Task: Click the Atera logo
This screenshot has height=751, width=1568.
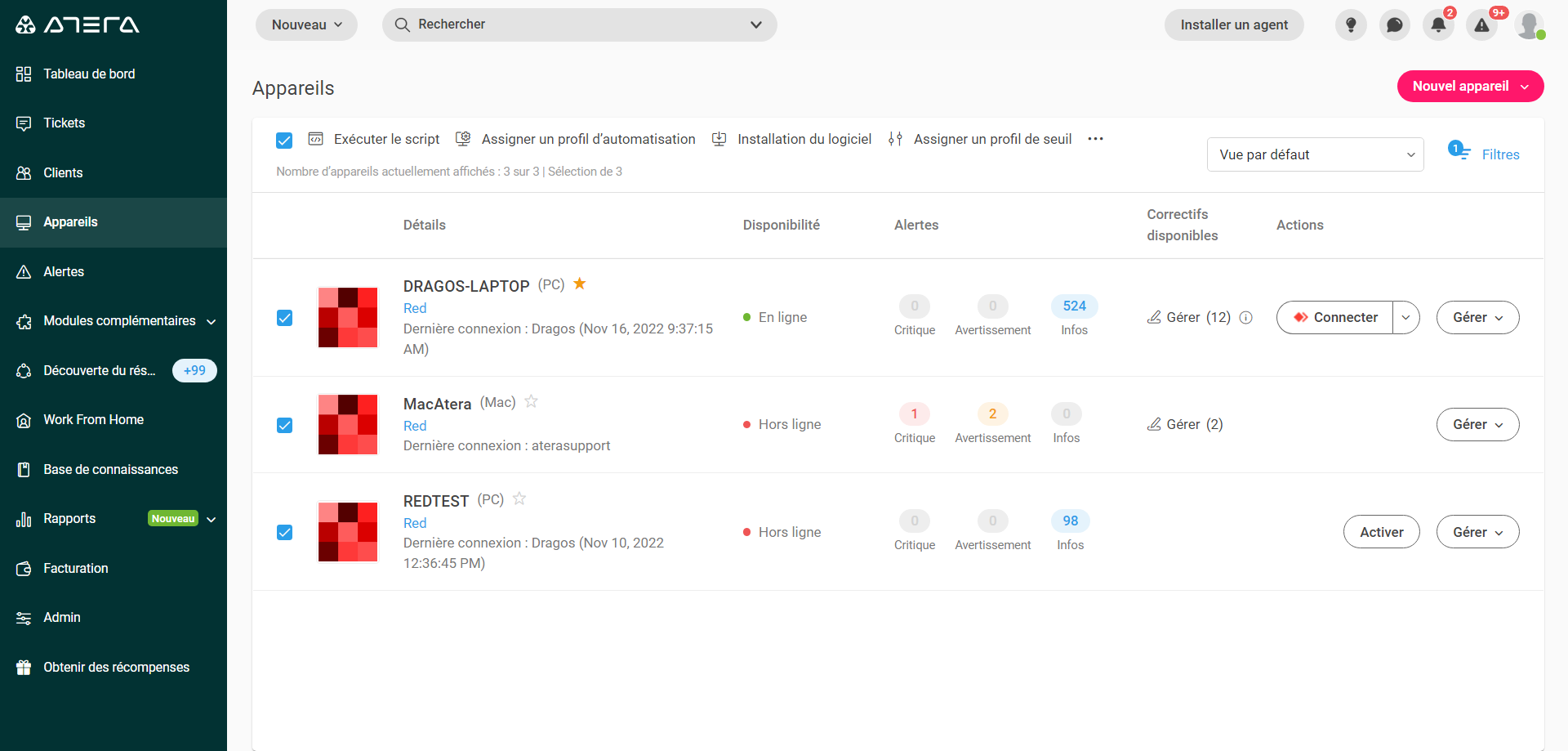Action: point(78,25)
